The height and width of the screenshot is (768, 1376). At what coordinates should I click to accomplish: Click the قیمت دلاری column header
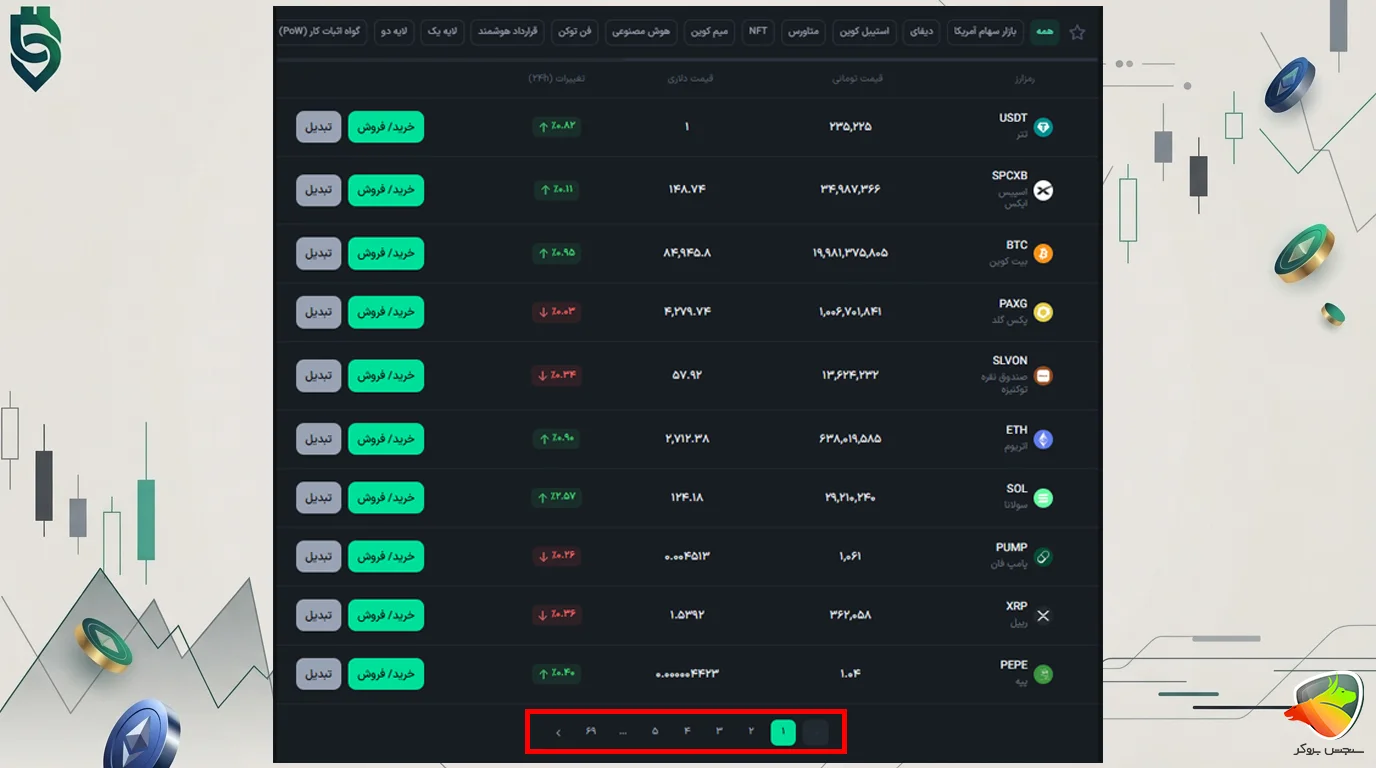point(690,78)
